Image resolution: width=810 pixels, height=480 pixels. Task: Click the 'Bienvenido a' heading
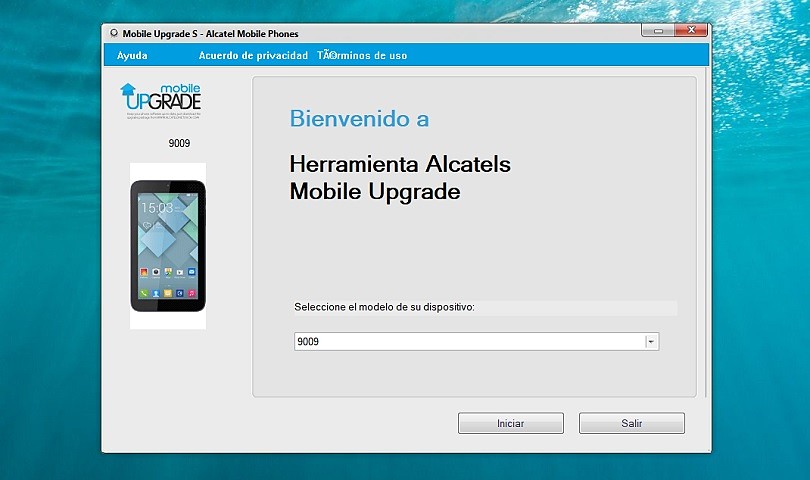click(x=359, y=118)
